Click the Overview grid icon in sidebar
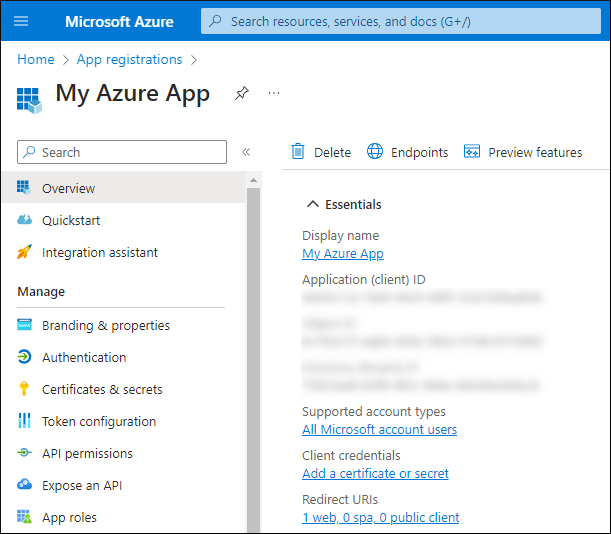The width and height of the screenshot is (611, 534). [x=23, y=187]
